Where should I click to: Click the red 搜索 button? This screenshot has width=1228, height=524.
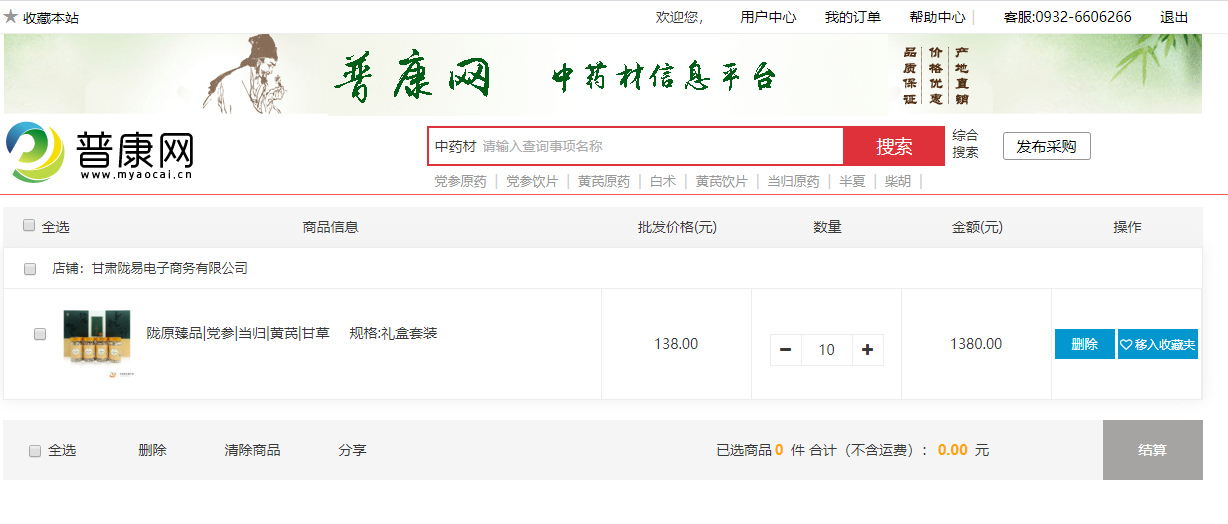coord(894,147)
